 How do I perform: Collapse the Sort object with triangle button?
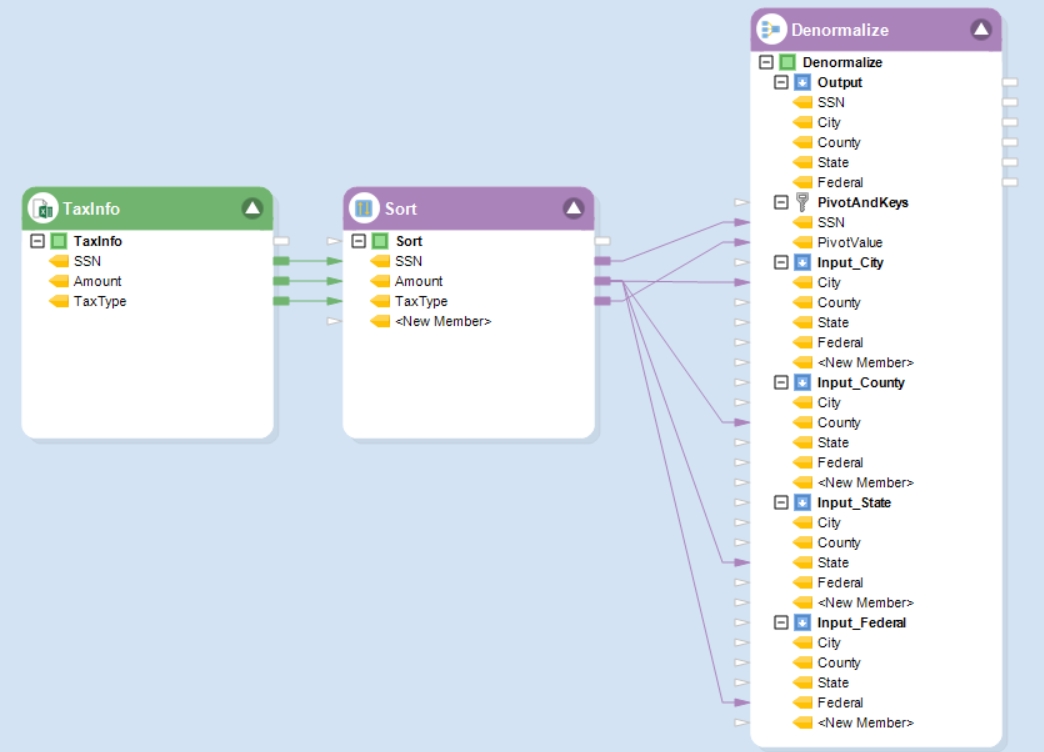pos(573,208)
